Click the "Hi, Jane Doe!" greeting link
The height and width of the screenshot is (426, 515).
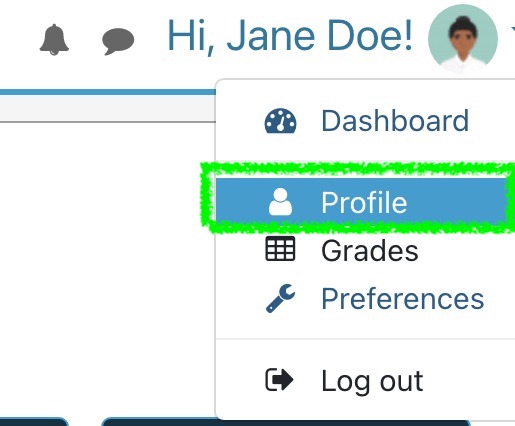pyautogui.click(x=290, y=36)
